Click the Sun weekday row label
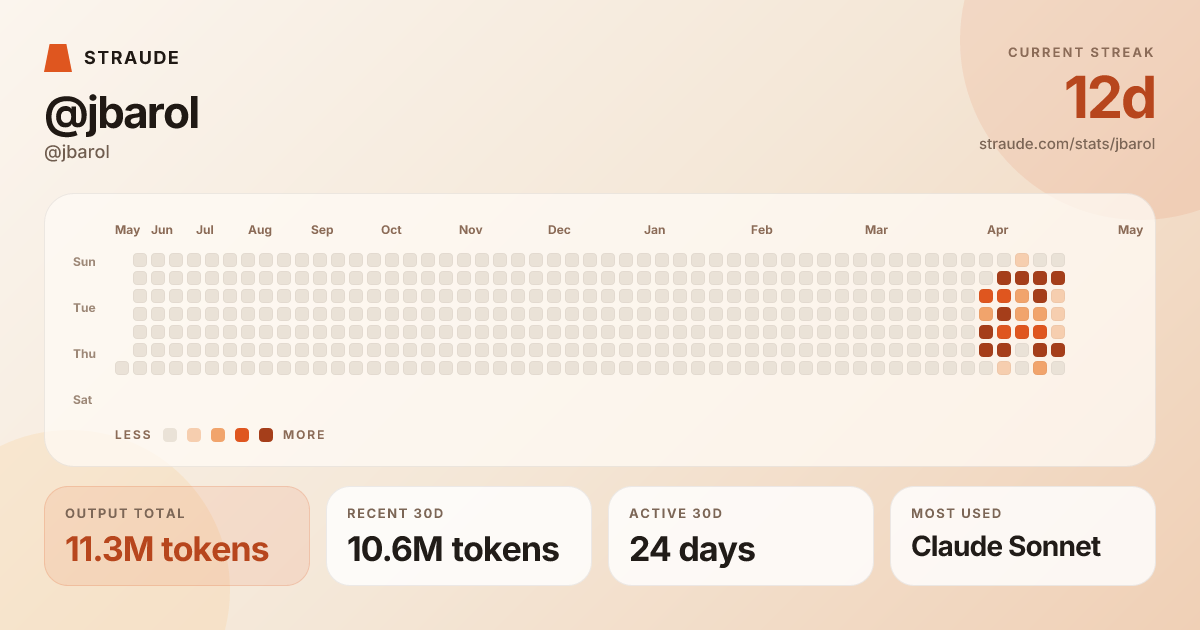 tap(84, 262)
